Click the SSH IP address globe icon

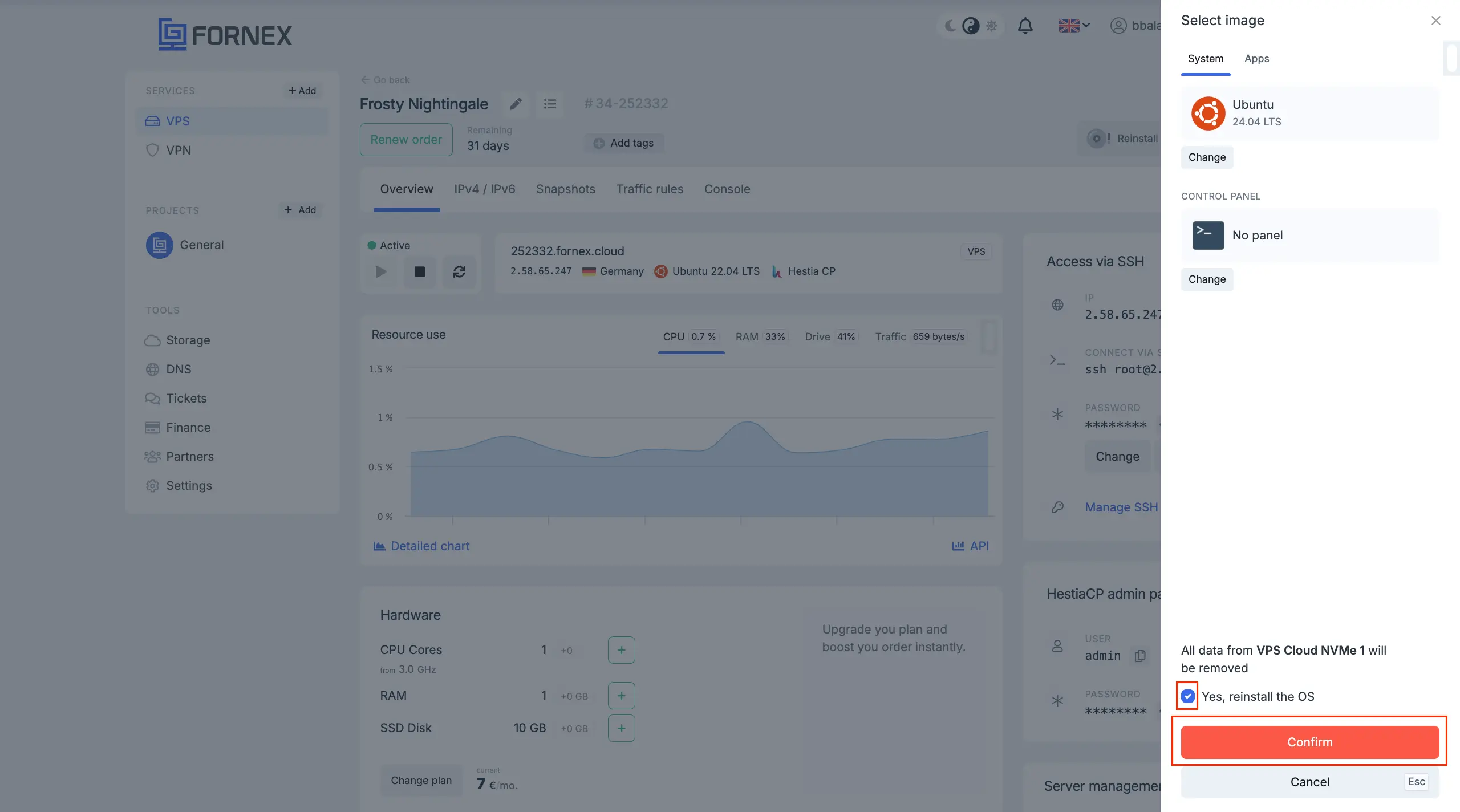(x=1058, y=305)
